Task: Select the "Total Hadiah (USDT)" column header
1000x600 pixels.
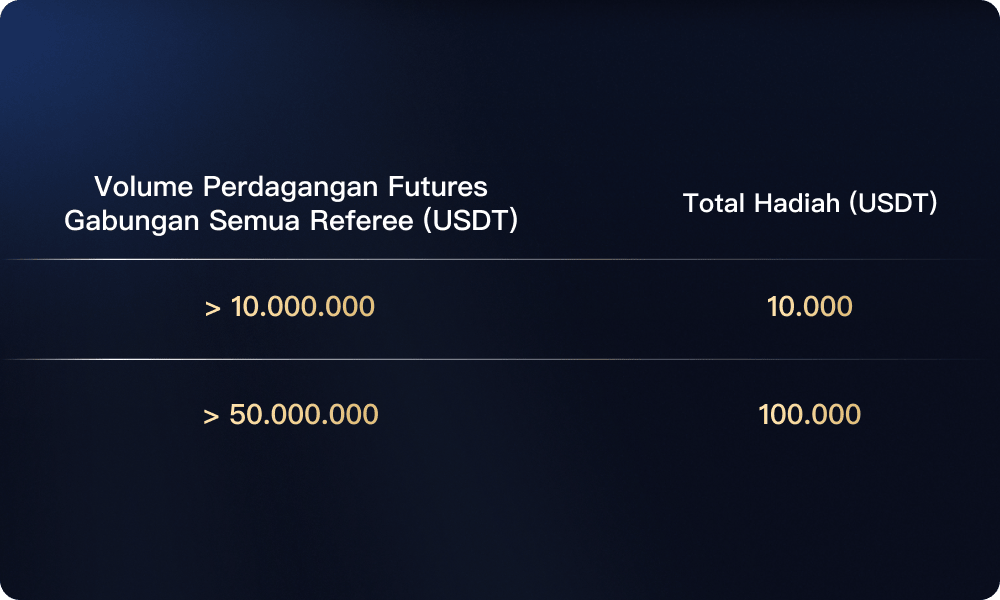Action: 810,203
